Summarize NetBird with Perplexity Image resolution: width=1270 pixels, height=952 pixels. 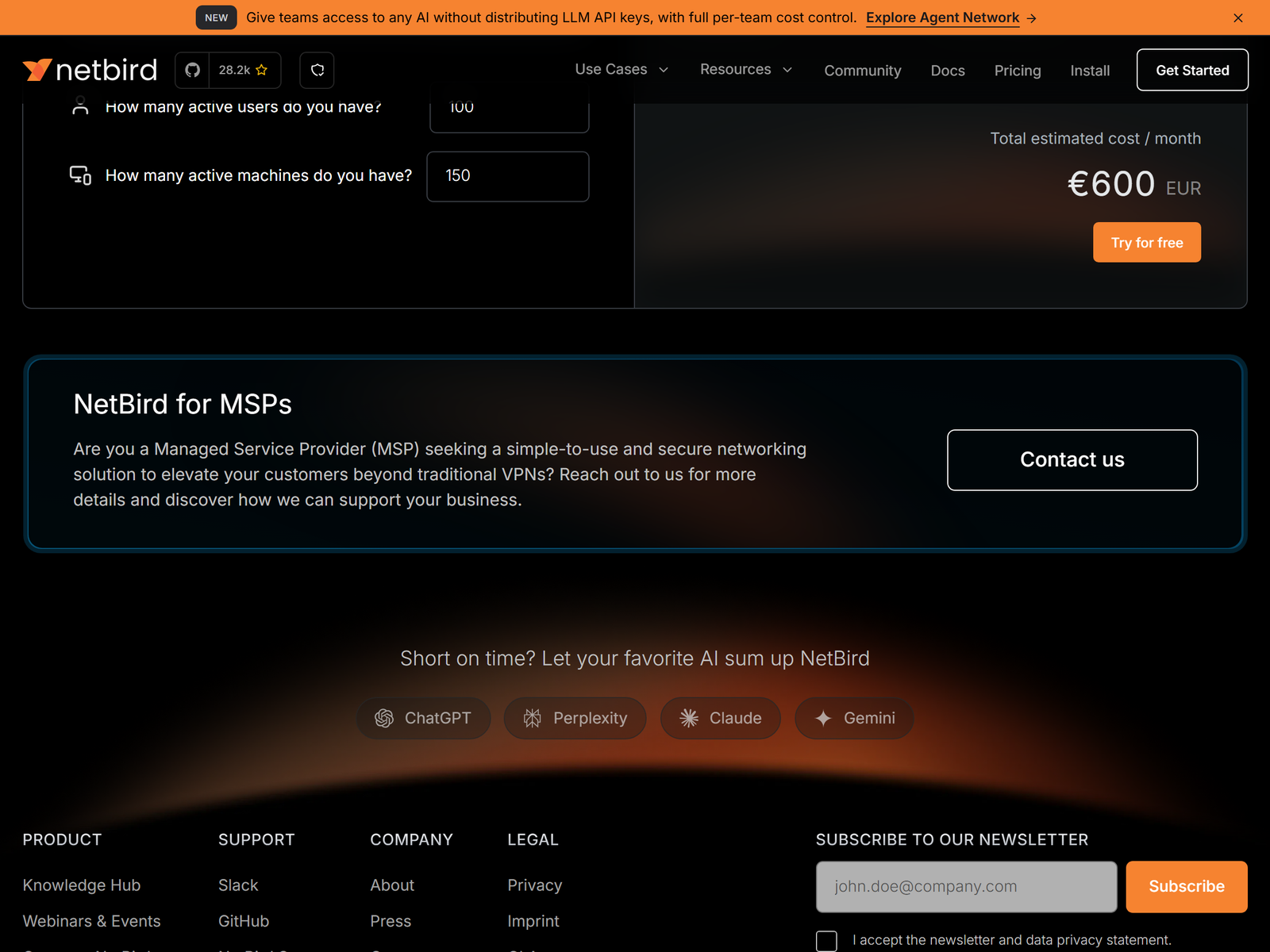(x=575, y=718)
